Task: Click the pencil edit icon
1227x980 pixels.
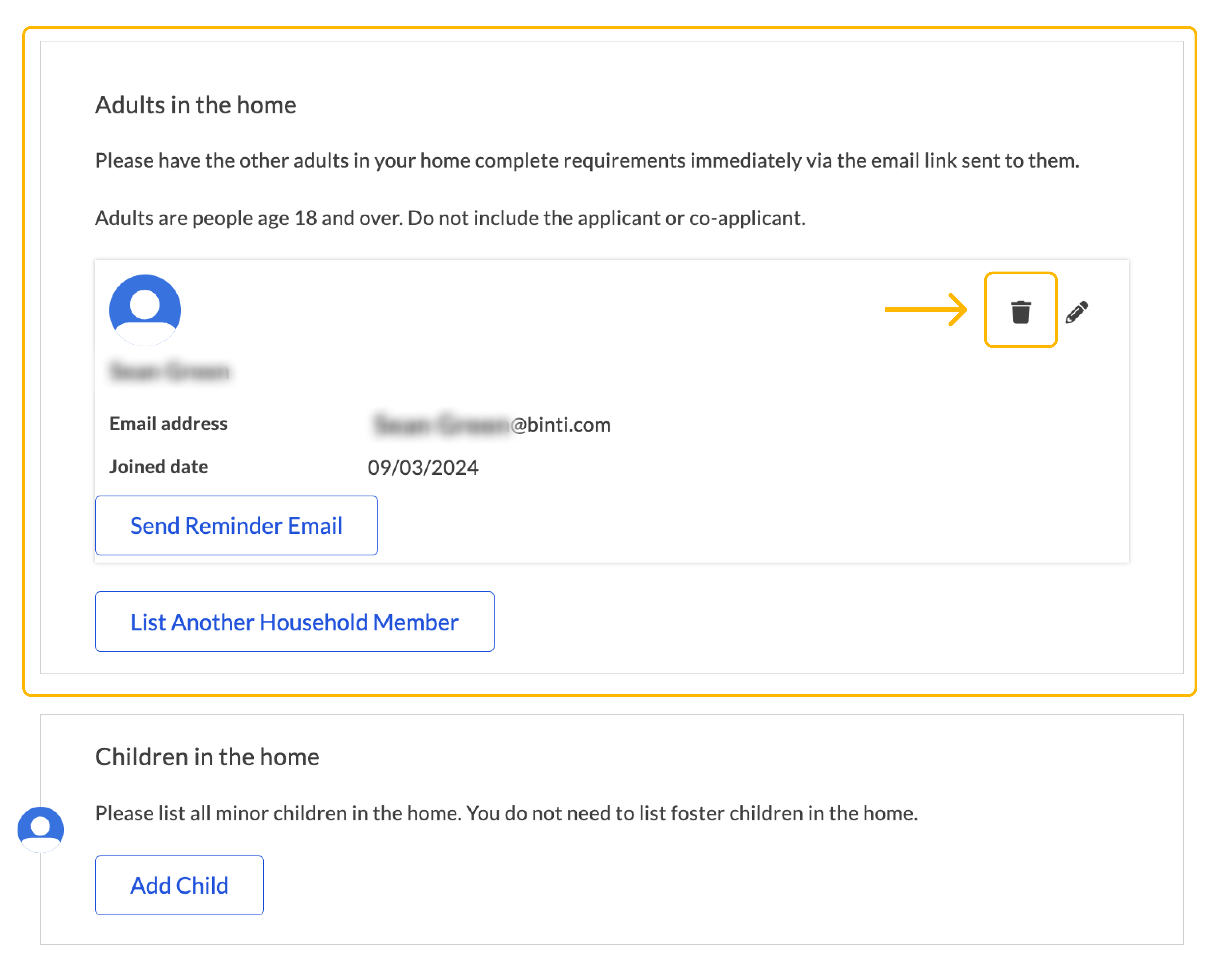Action: point(1077,312)
